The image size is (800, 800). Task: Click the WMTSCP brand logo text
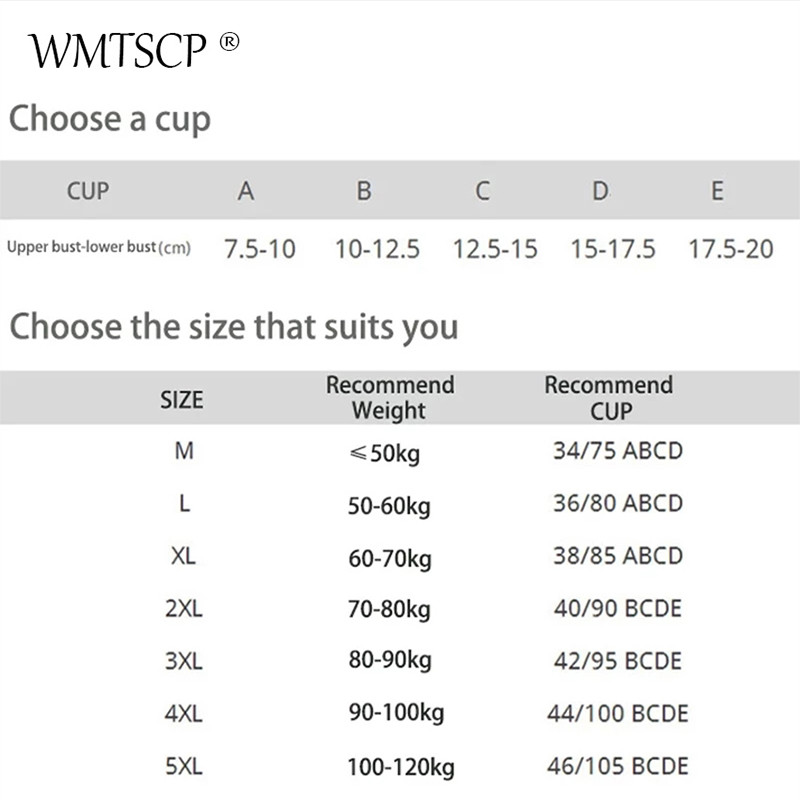pyautogui.click(x=118, y=50)
